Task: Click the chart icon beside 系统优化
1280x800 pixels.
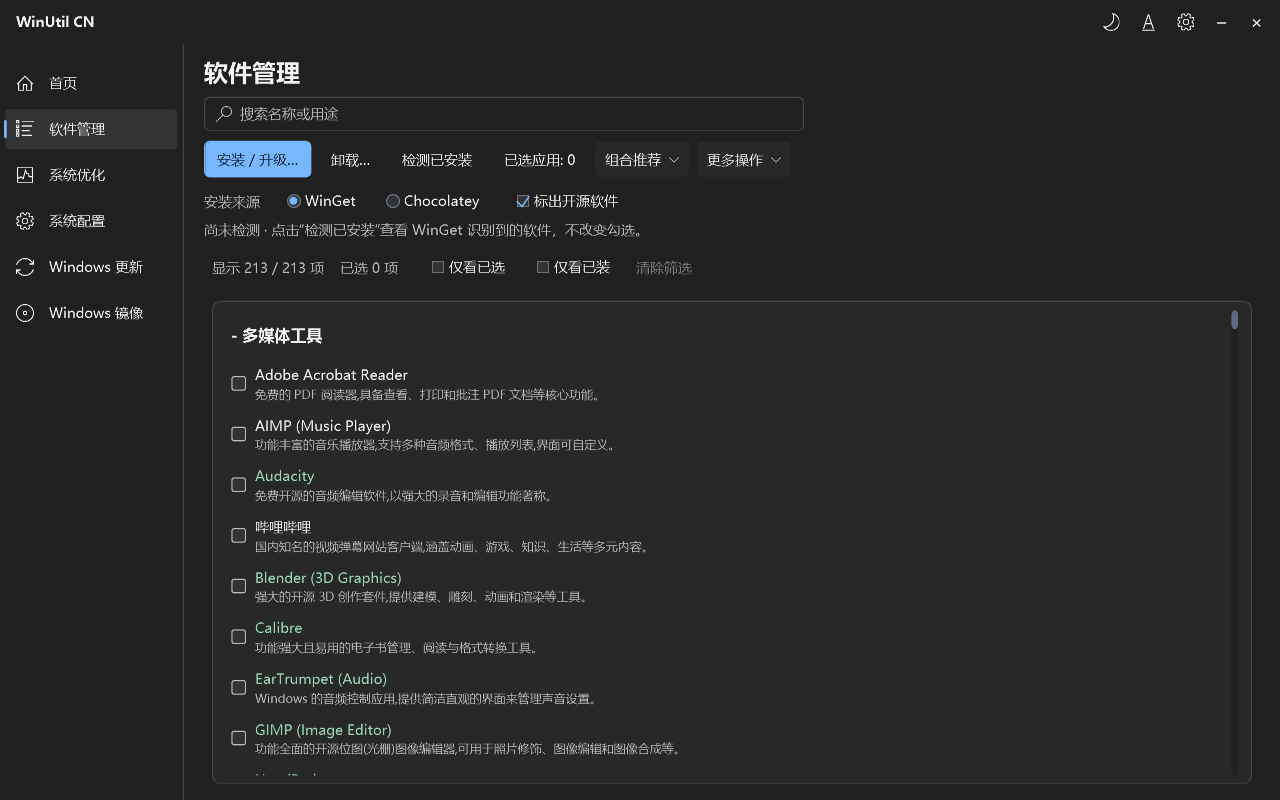Action: coord(25,175)
